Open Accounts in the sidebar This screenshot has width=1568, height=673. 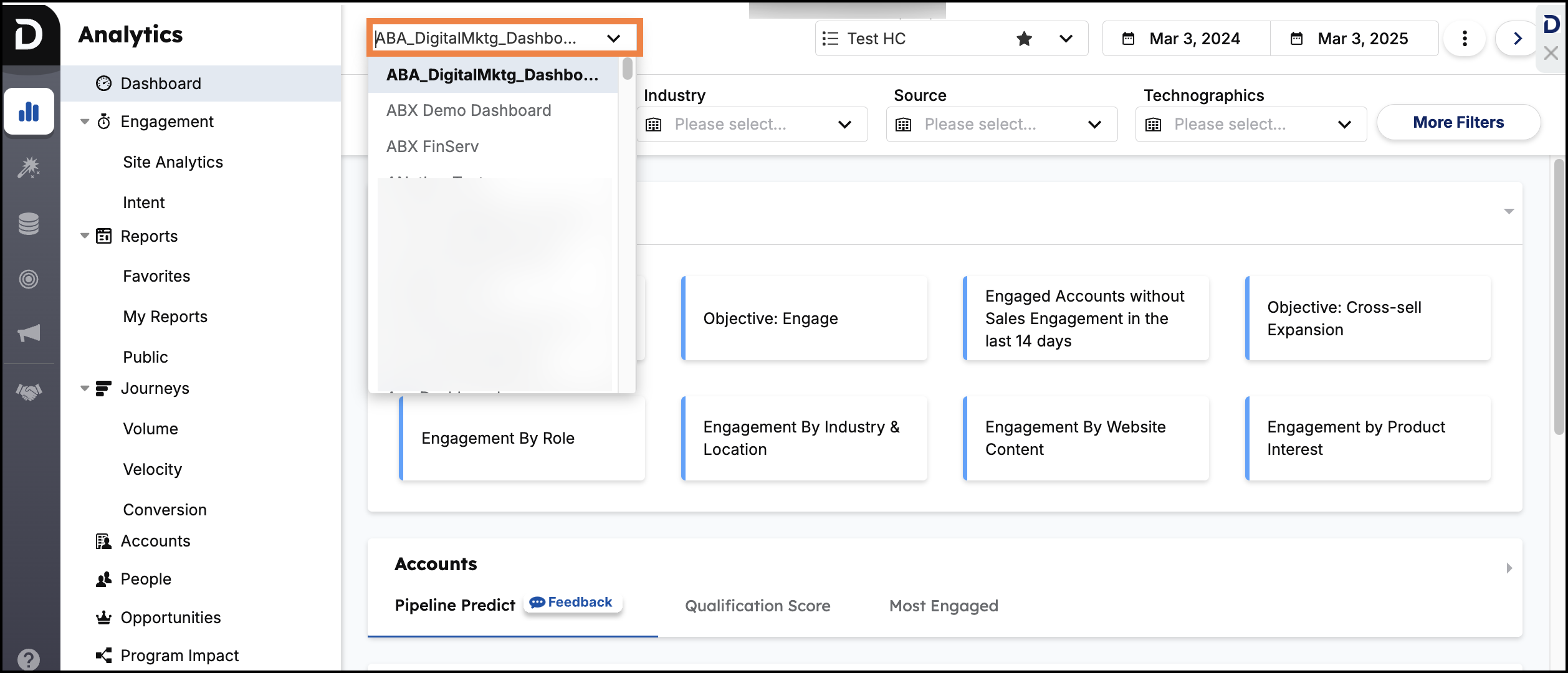[x=155, y=541]
